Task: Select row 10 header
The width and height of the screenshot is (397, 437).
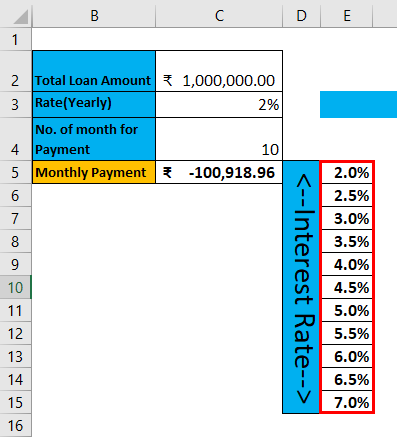Action: pyautogui.click(x=15, y=287)
